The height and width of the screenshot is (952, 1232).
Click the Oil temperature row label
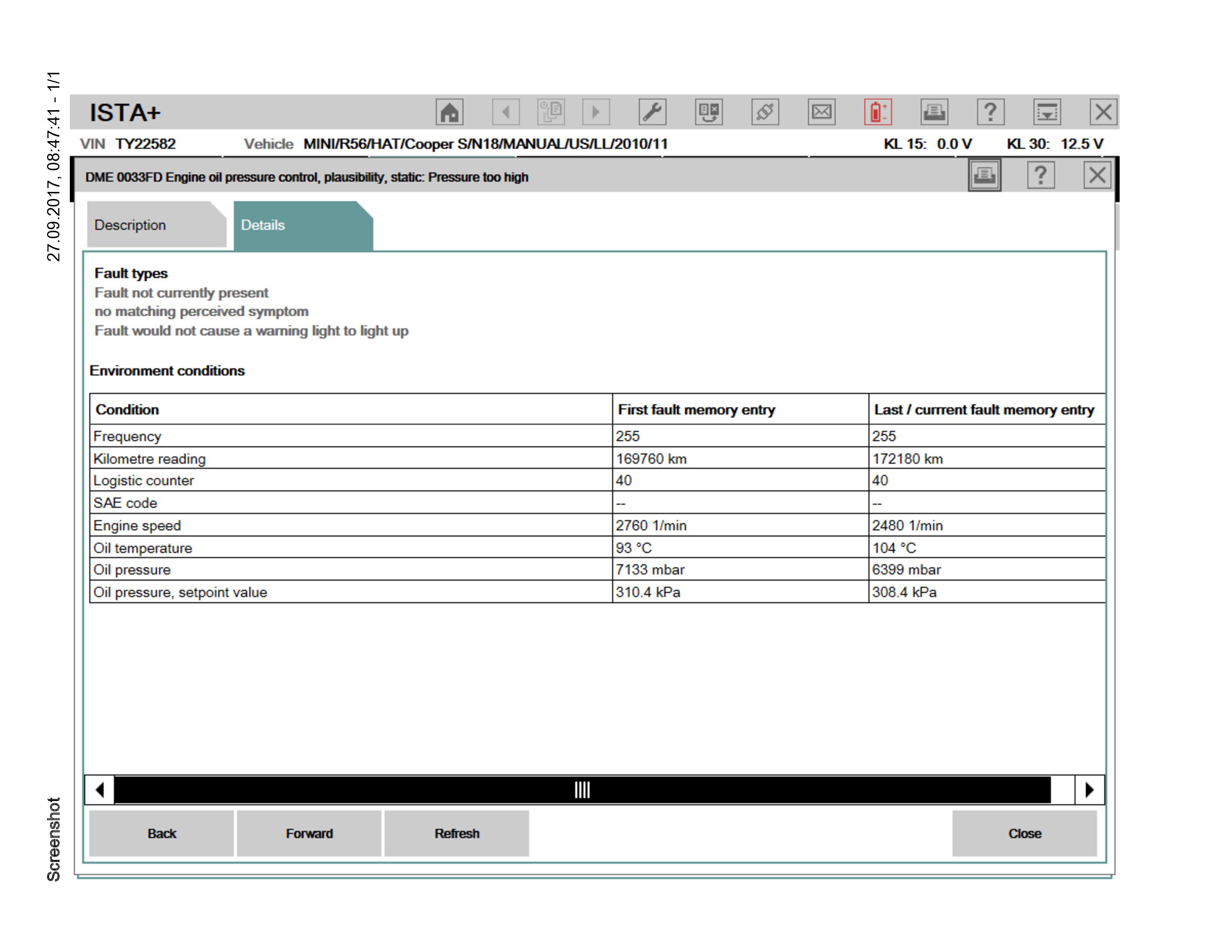143,548
